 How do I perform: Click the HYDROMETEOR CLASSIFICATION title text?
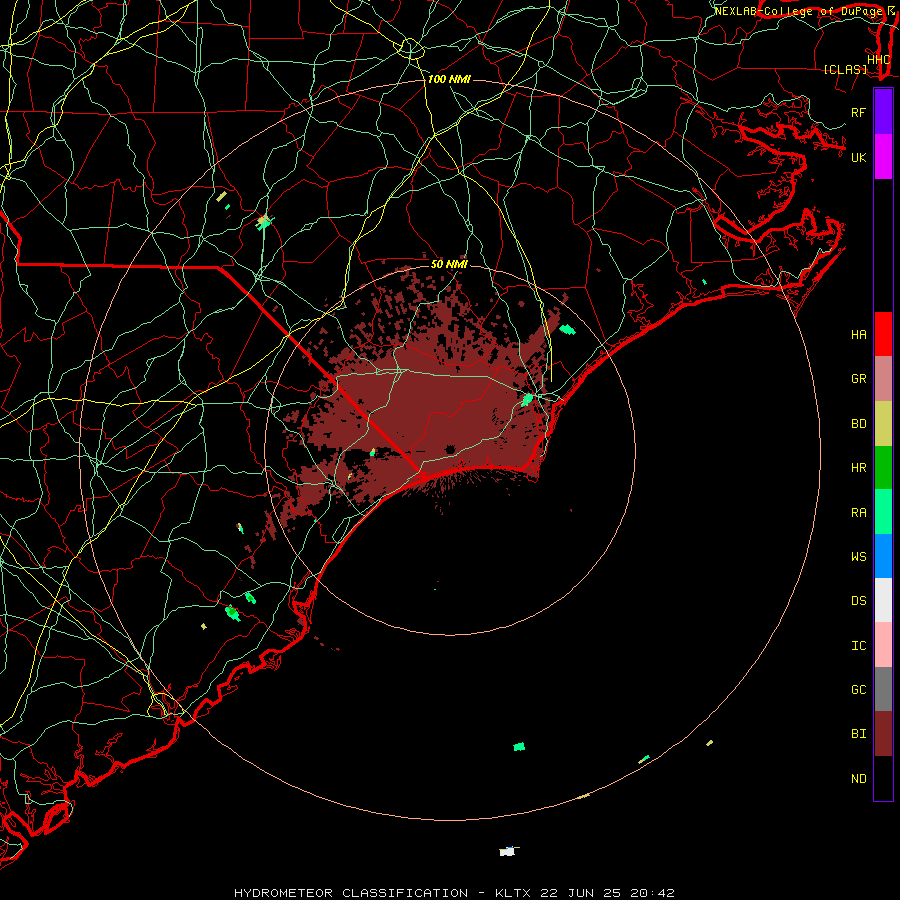coord(351,893)
